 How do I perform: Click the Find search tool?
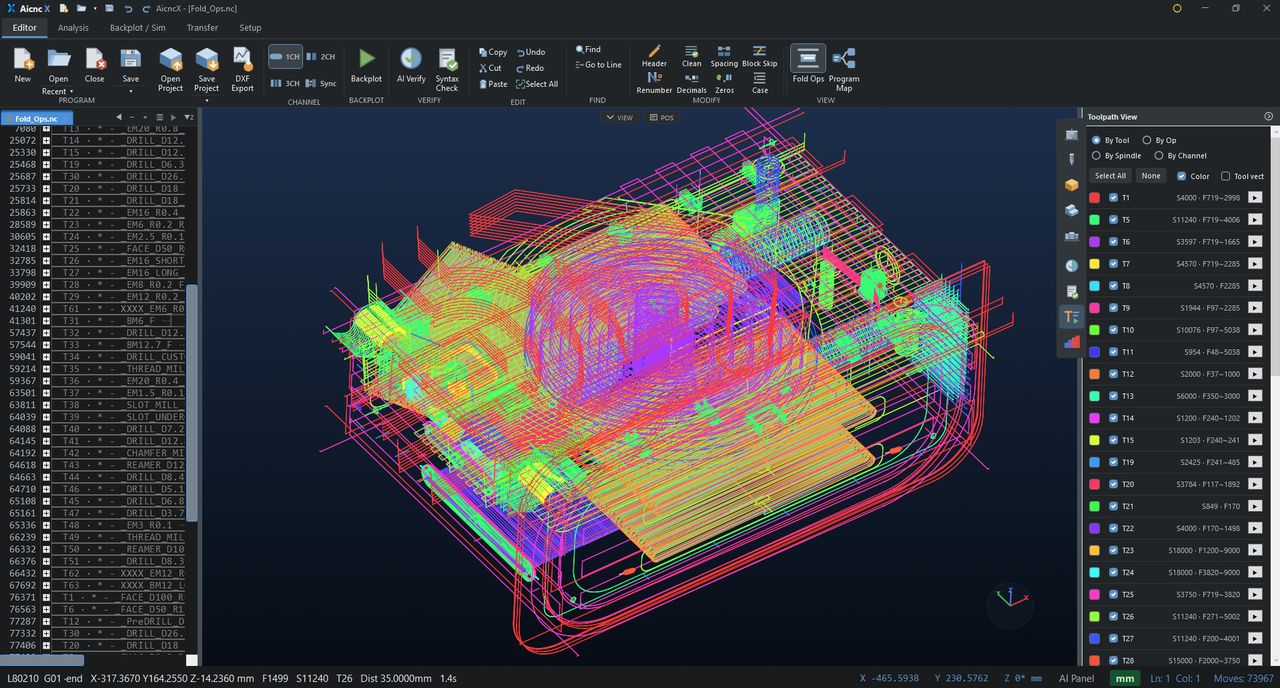[588, 49]
